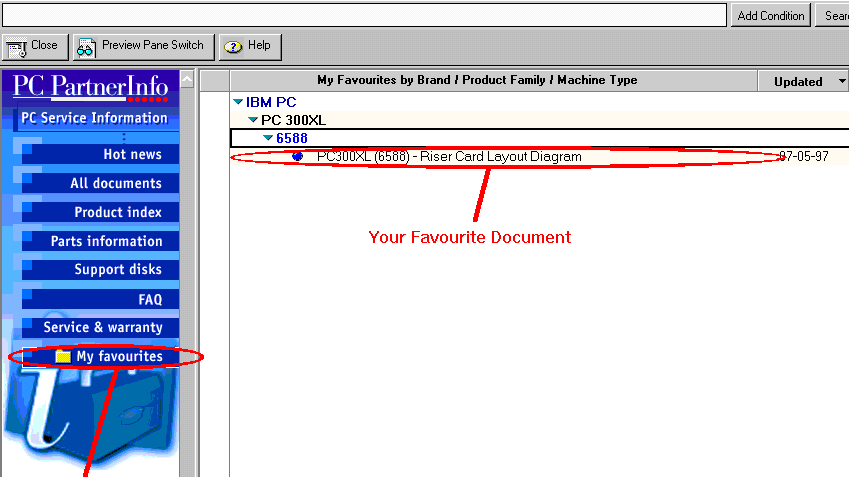
Task: Open Hot news in the navigation pane
Action: [132, 154]
